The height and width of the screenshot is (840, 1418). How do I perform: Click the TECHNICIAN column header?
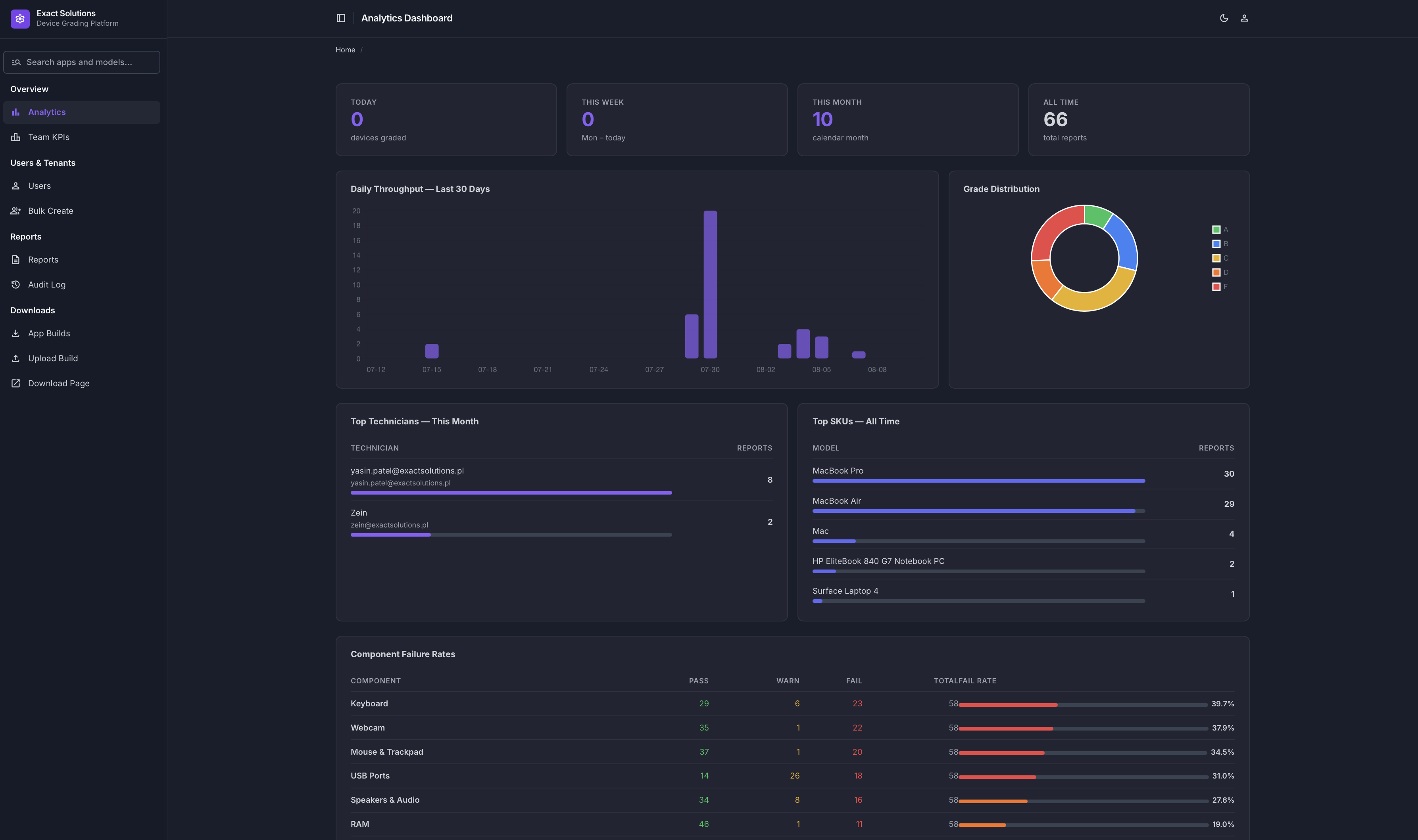(x=375, y=448)
